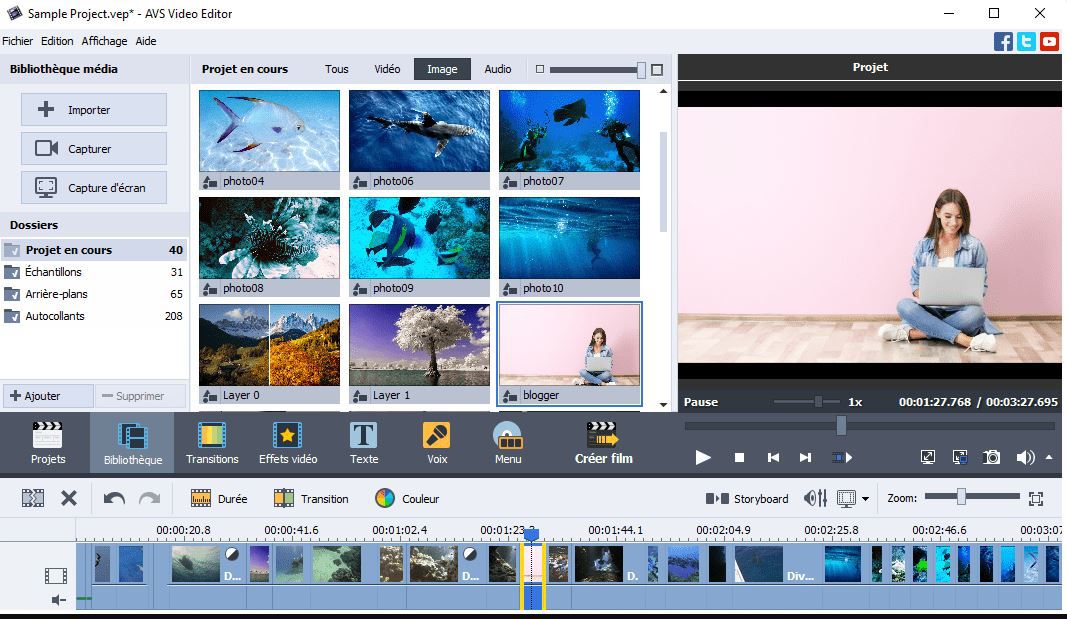This screenshot has height=619, width=1067.
Task: Take a snapshot with the camera icon
Action: pyautogui.click(x=991, y=457)
